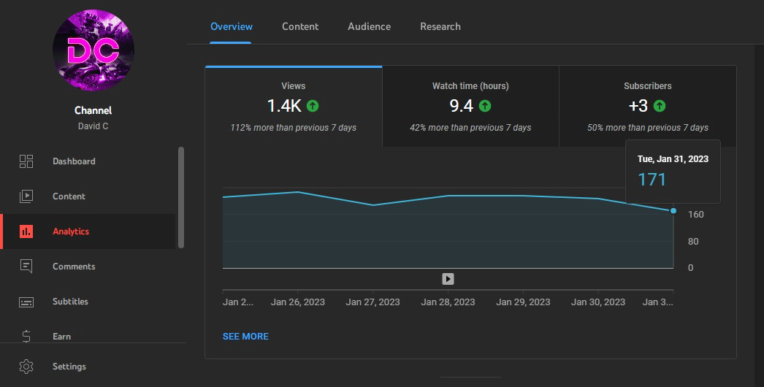Click the red Analytics bar-chart icon
The height and width of the screenshot is (387, 764).
point(26,231)
